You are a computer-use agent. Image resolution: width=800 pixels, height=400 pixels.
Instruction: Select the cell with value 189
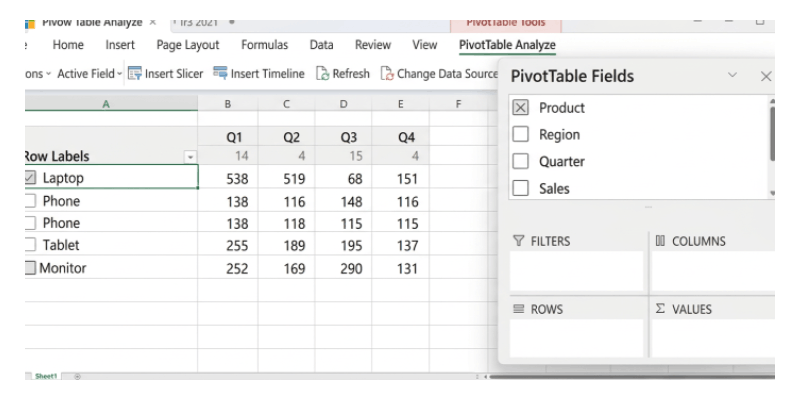tap(286, 245)
